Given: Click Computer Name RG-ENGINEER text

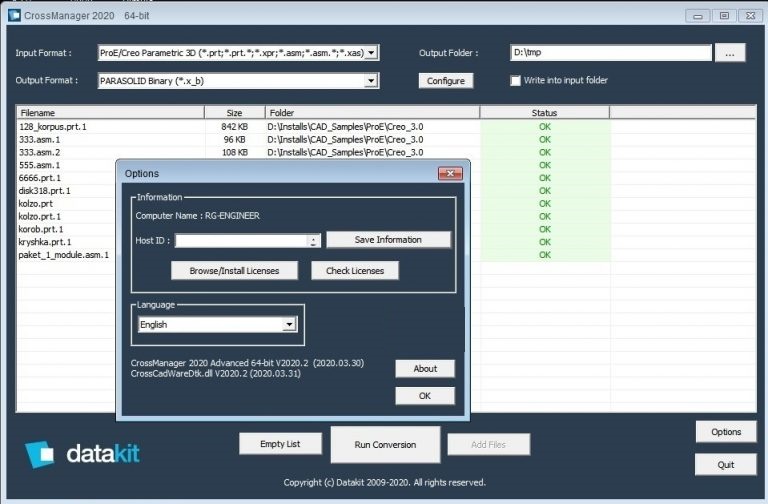Looking at the screenshot, I should point(197,216).
